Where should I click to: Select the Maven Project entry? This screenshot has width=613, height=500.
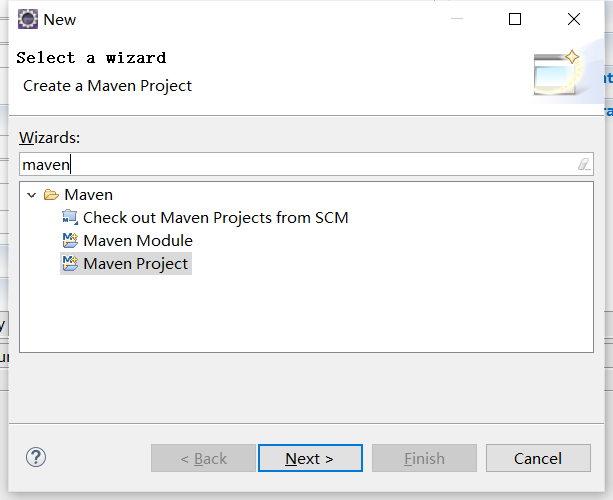coord(136,263)
